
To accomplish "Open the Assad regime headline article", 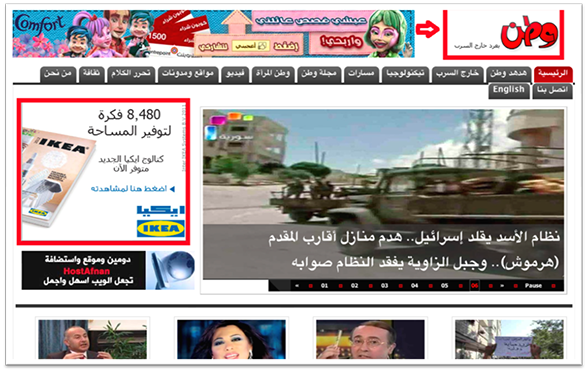I will click(x=413, y=250).
